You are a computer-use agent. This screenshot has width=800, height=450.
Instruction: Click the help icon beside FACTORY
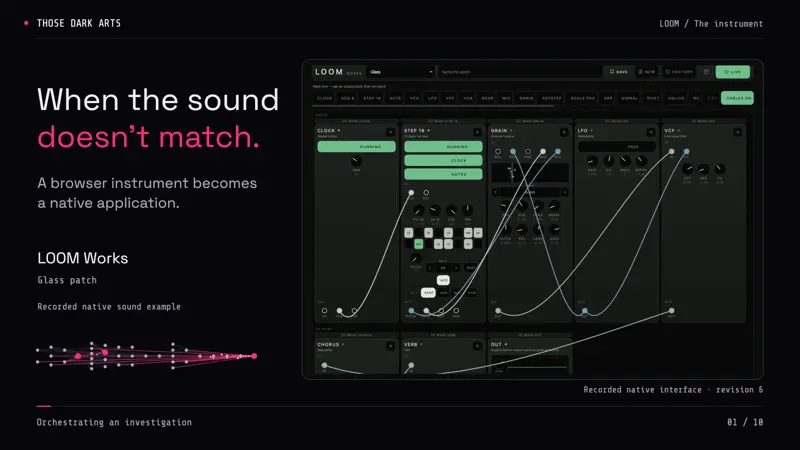(x=706, y=72)
